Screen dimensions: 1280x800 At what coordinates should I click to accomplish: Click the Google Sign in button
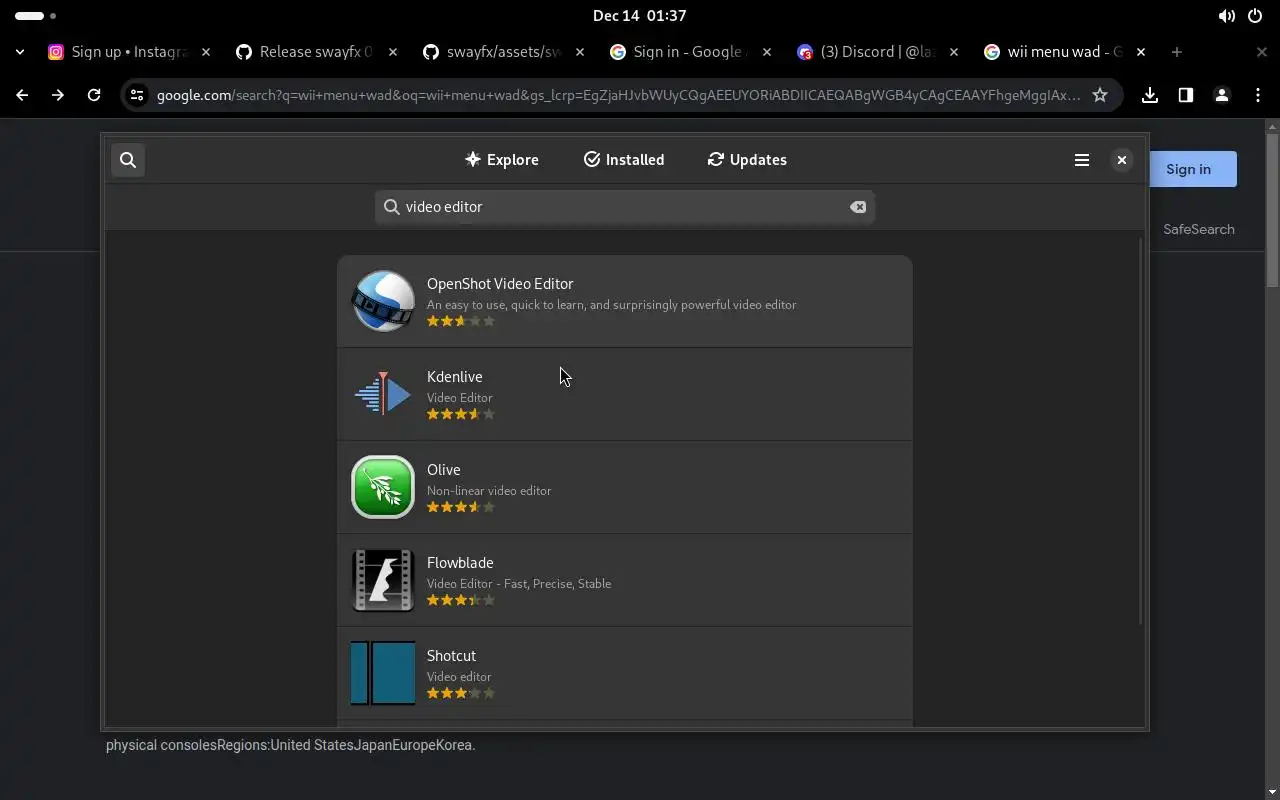(x=1188, y=169)
